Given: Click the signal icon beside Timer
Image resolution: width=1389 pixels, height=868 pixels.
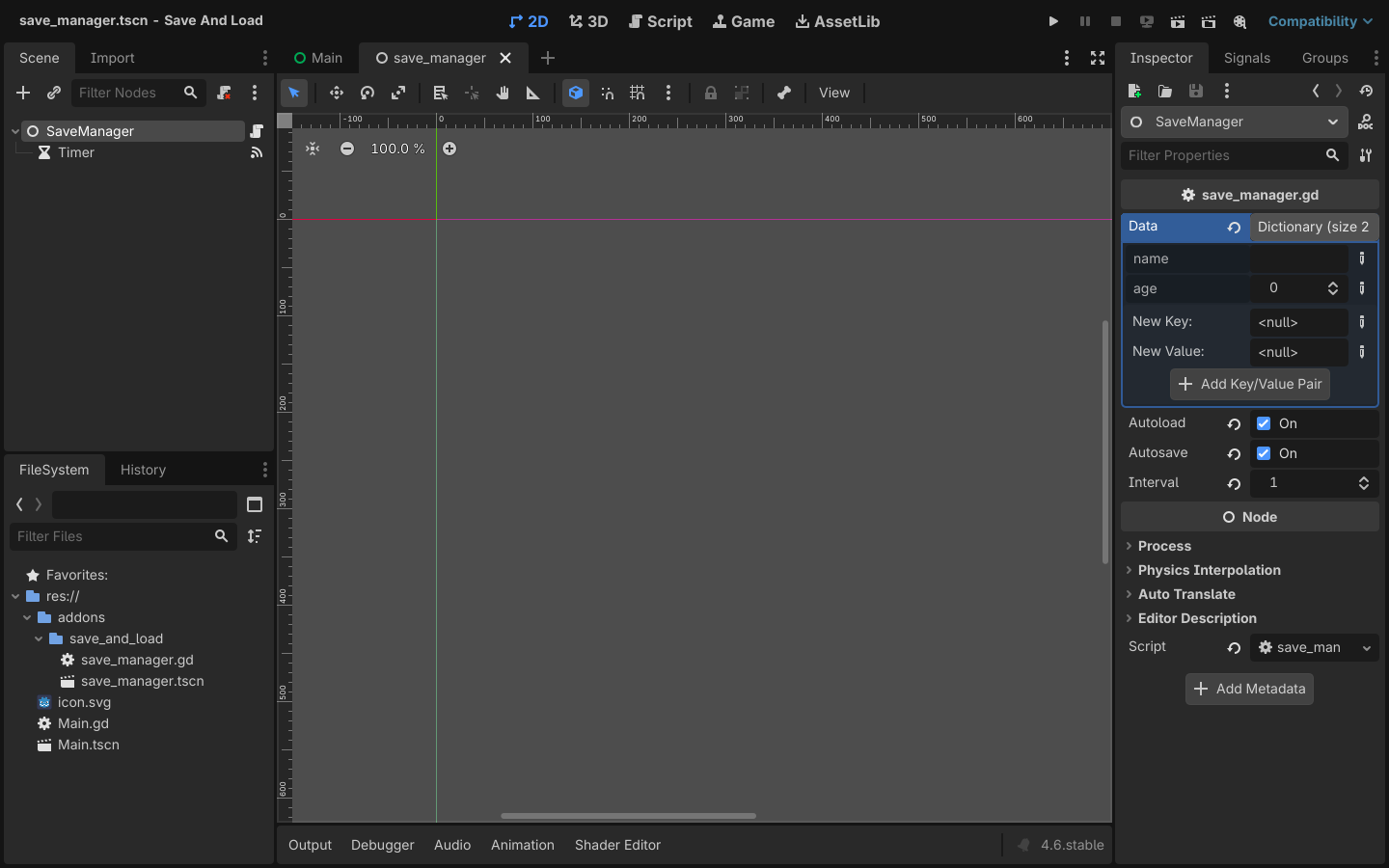Looking at the screenshot, I should [x=257, y=152].
